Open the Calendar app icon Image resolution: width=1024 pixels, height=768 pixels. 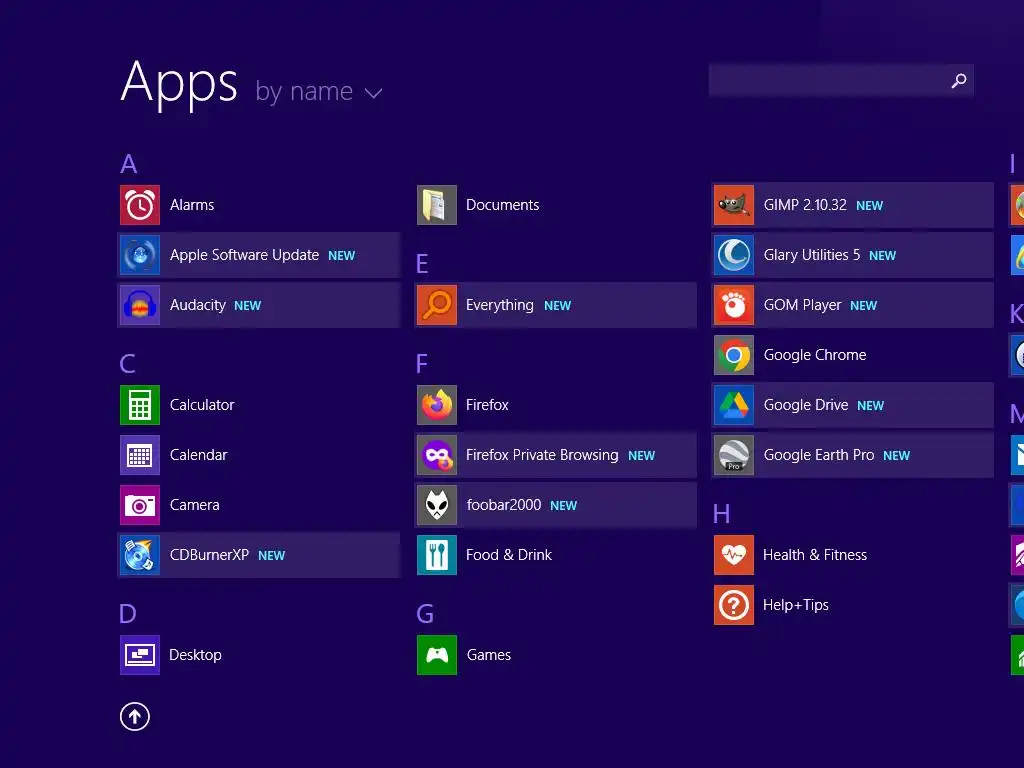(x=140, y=455)
